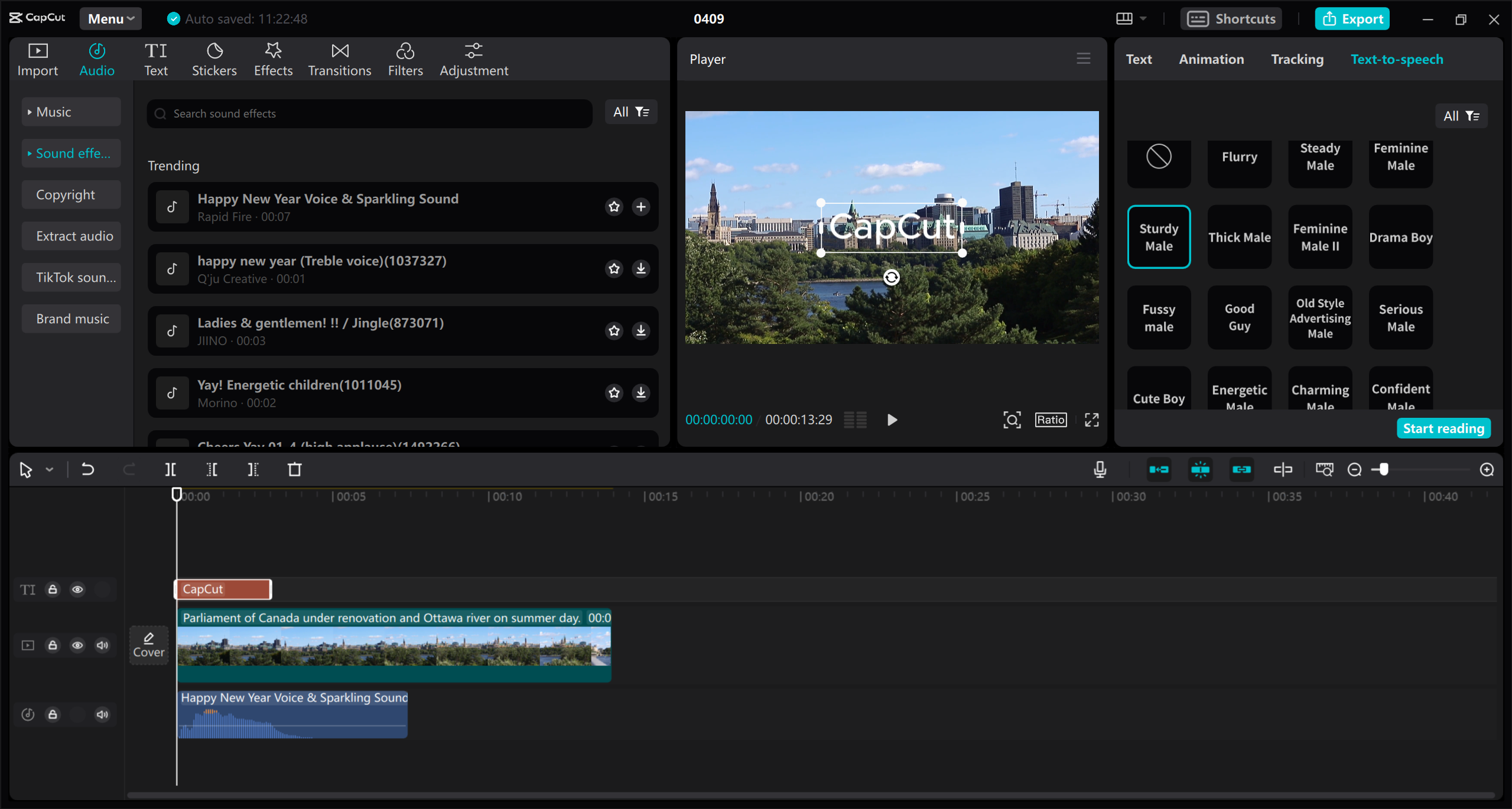This screenshot has height=809, width=1512.
Task: Select the Sturdy Male voice style
Action: pos(1159,236)
